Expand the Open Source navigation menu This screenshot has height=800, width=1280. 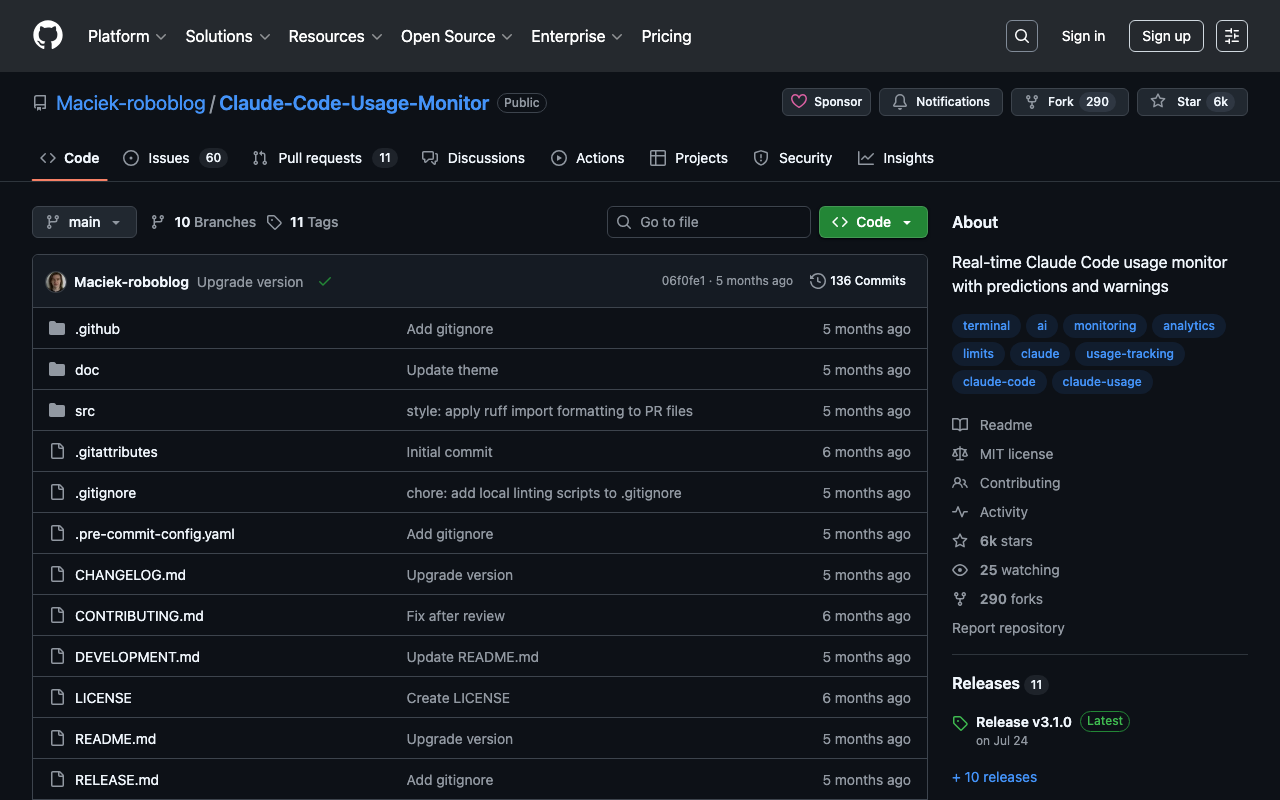456,36
